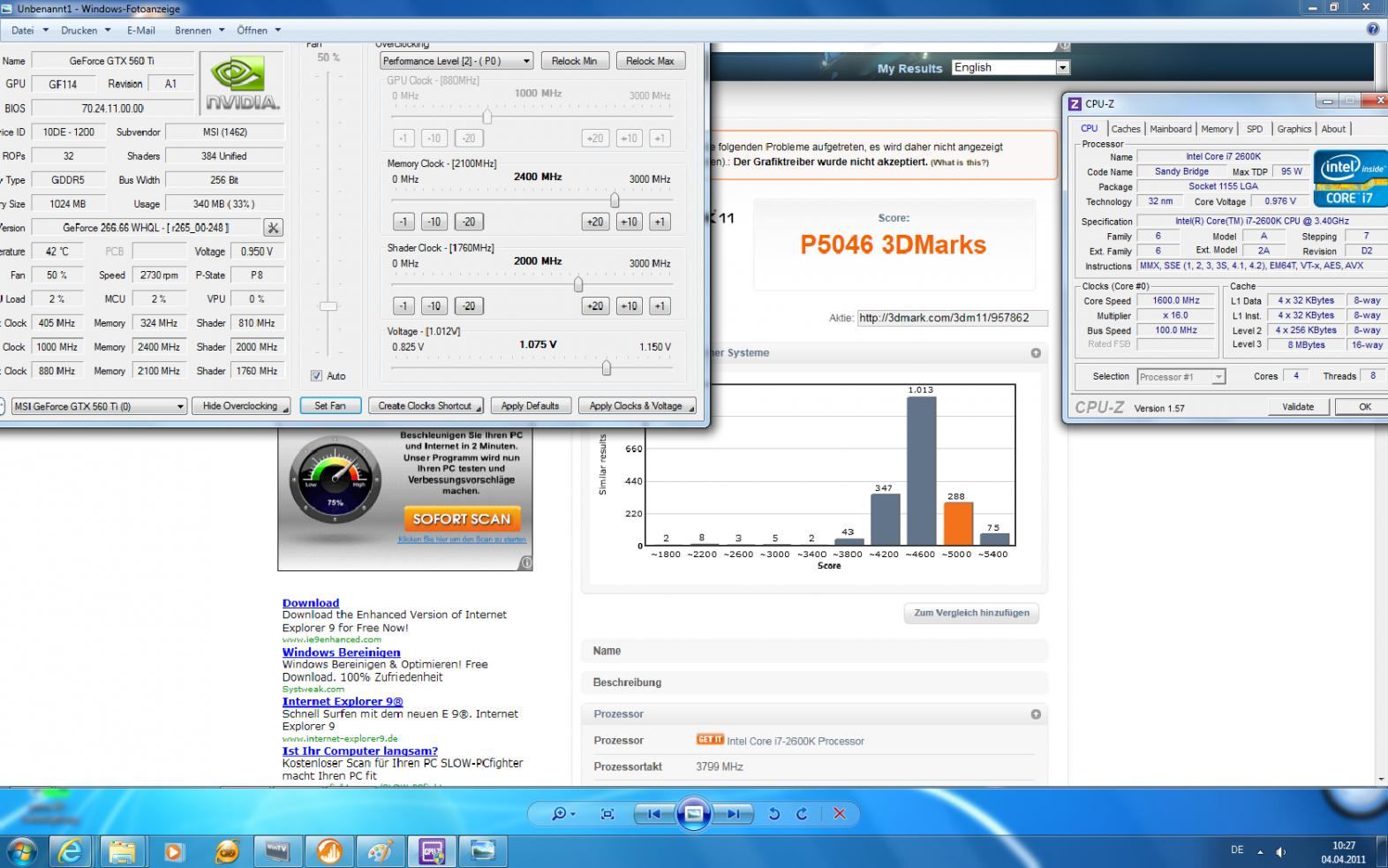The image size is (1388, 868).
Task: Click the 3dmark.com result link field
Action: click(x=952, y=318)
